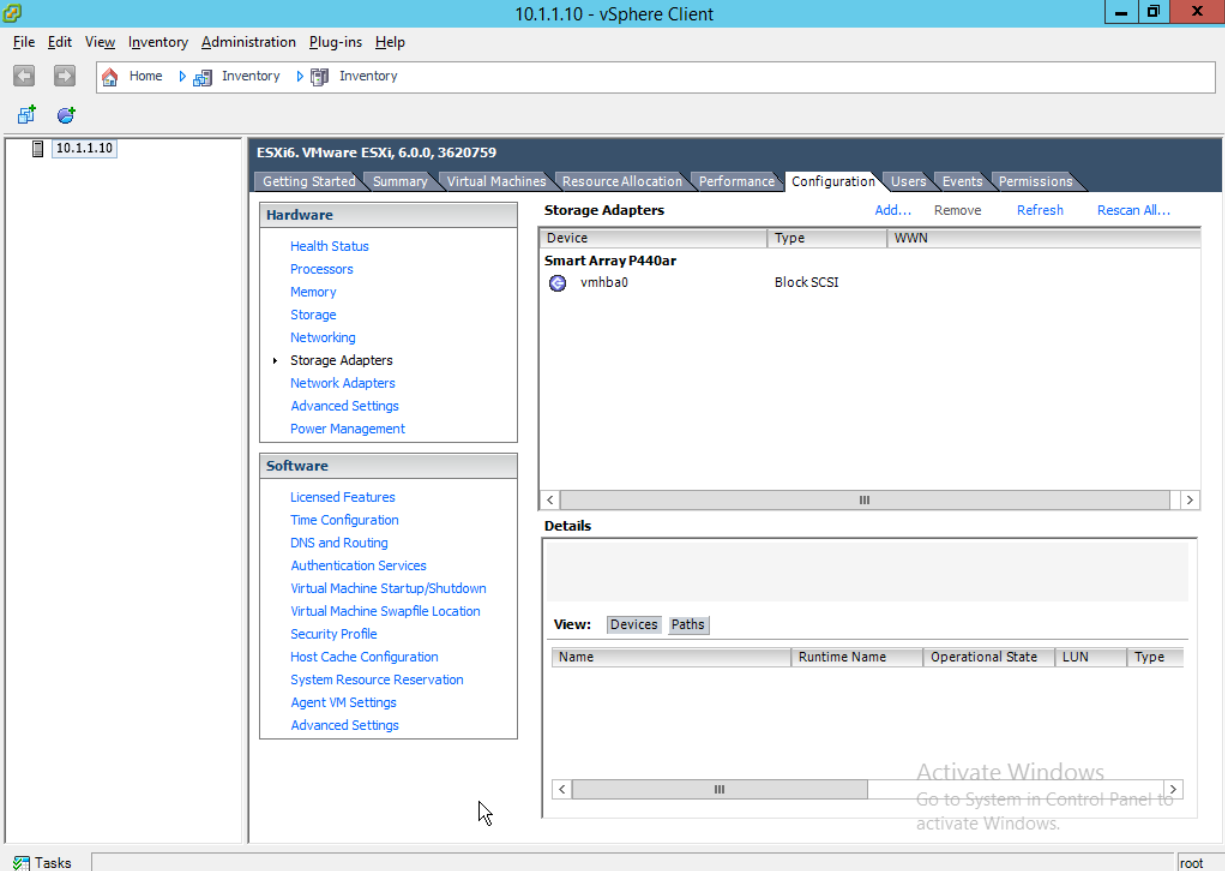Click the host icon beside 10.1.1.10

(37, 147)
